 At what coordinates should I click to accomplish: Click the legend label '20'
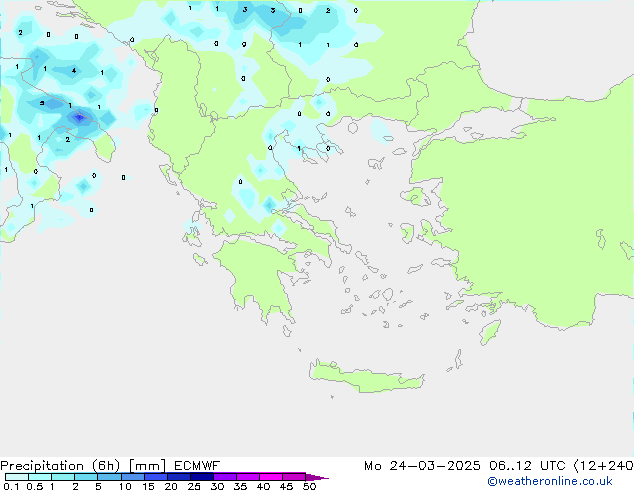pyautogui.click(x=171, y=486)
